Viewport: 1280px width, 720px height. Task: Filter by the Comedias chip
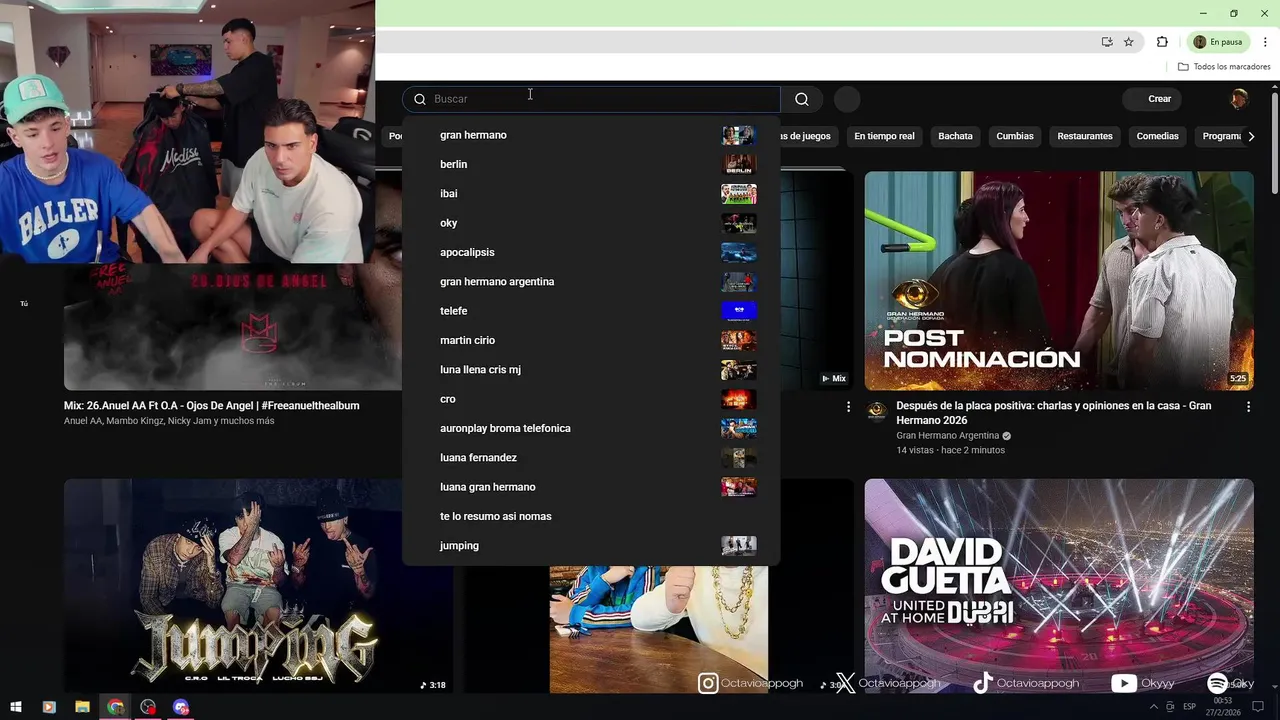click(x=1157, y=136)
